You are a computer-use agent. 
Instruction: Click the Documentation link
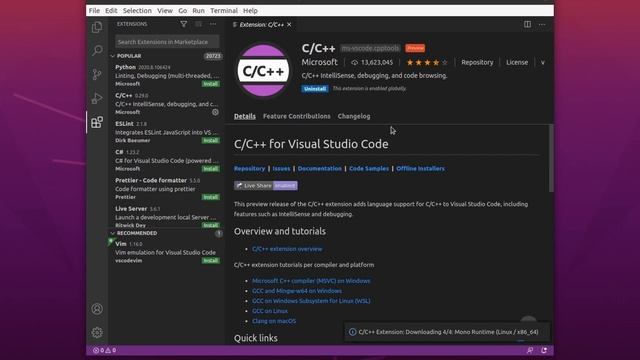(320, 169)
